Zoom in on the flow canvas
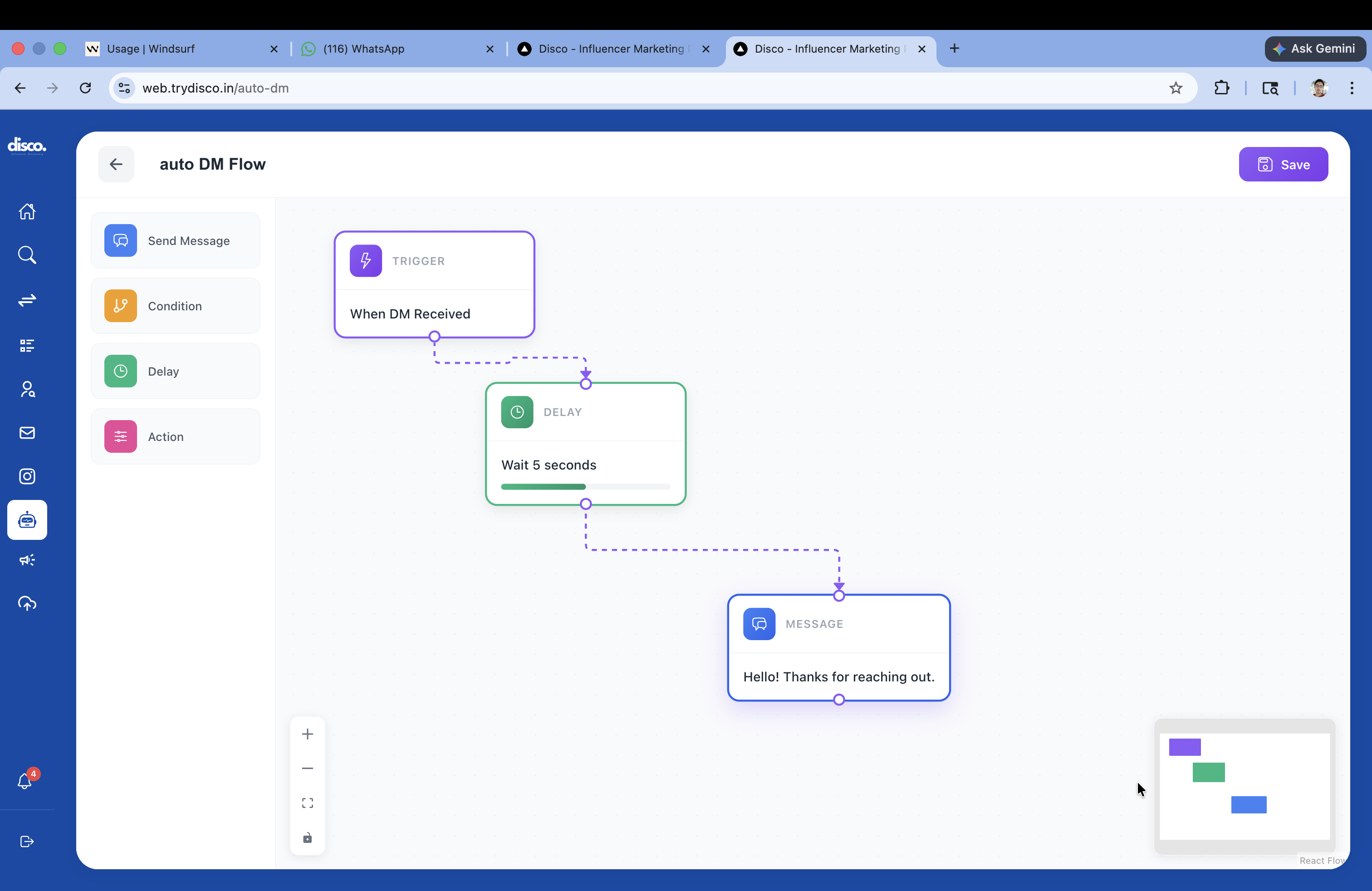Viewport: 1372px width, 891px height. pyautogui.click(x=307, y=733)
